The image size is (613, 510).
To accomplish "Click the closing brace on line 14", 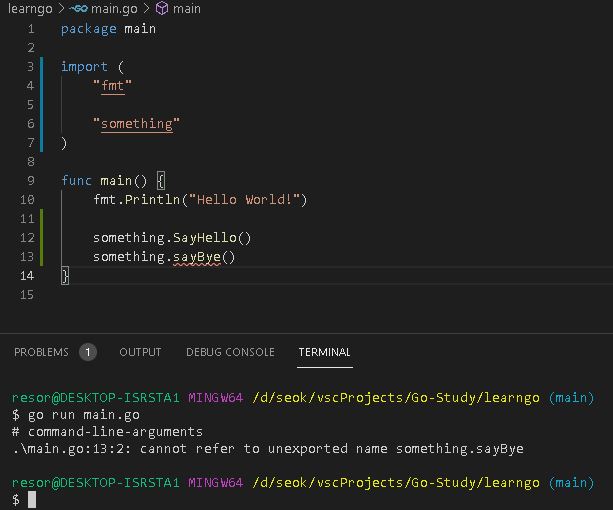I will point(65,276).
